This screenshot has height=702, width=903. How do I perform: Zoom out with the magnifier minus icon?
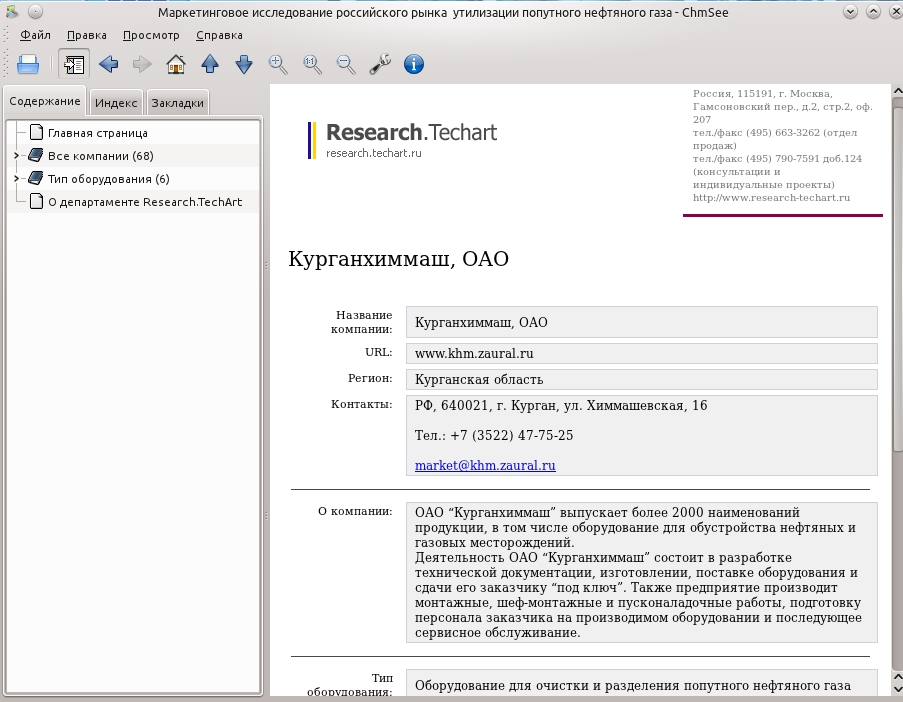click(x=346, y=64)
